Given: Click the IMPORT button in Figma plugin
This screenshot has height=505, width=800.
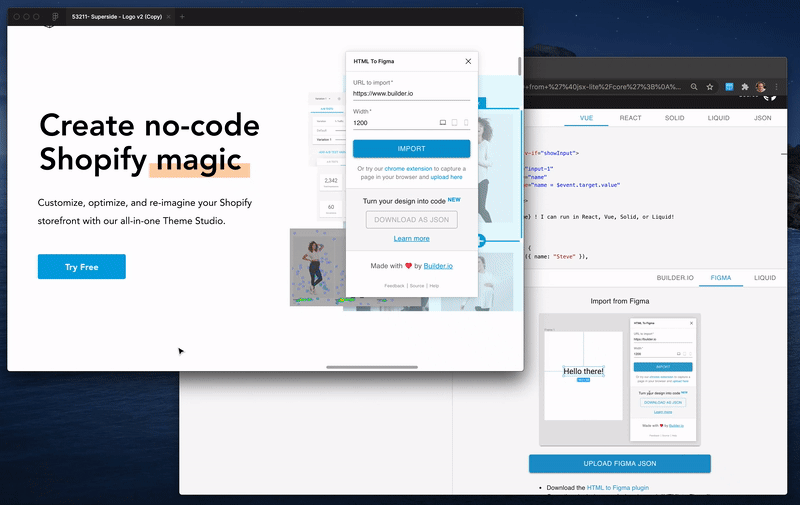Looking at the screenshot, I should 411,148.
